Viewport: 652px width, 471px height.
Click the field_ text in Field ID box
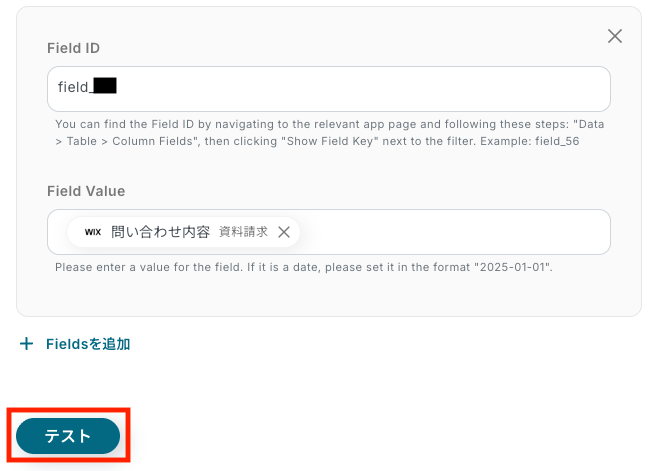coord(75,87)
